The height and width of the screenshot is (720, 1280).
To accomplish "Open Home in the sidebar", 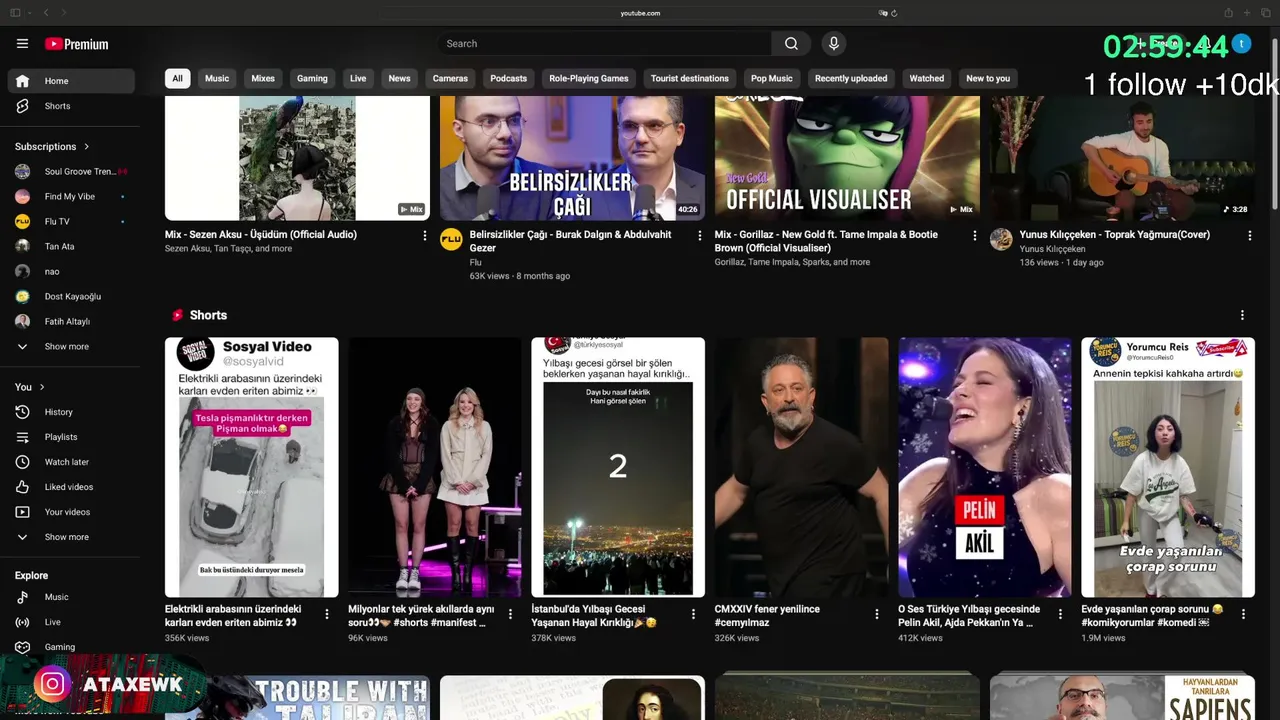I will (70, 81).
